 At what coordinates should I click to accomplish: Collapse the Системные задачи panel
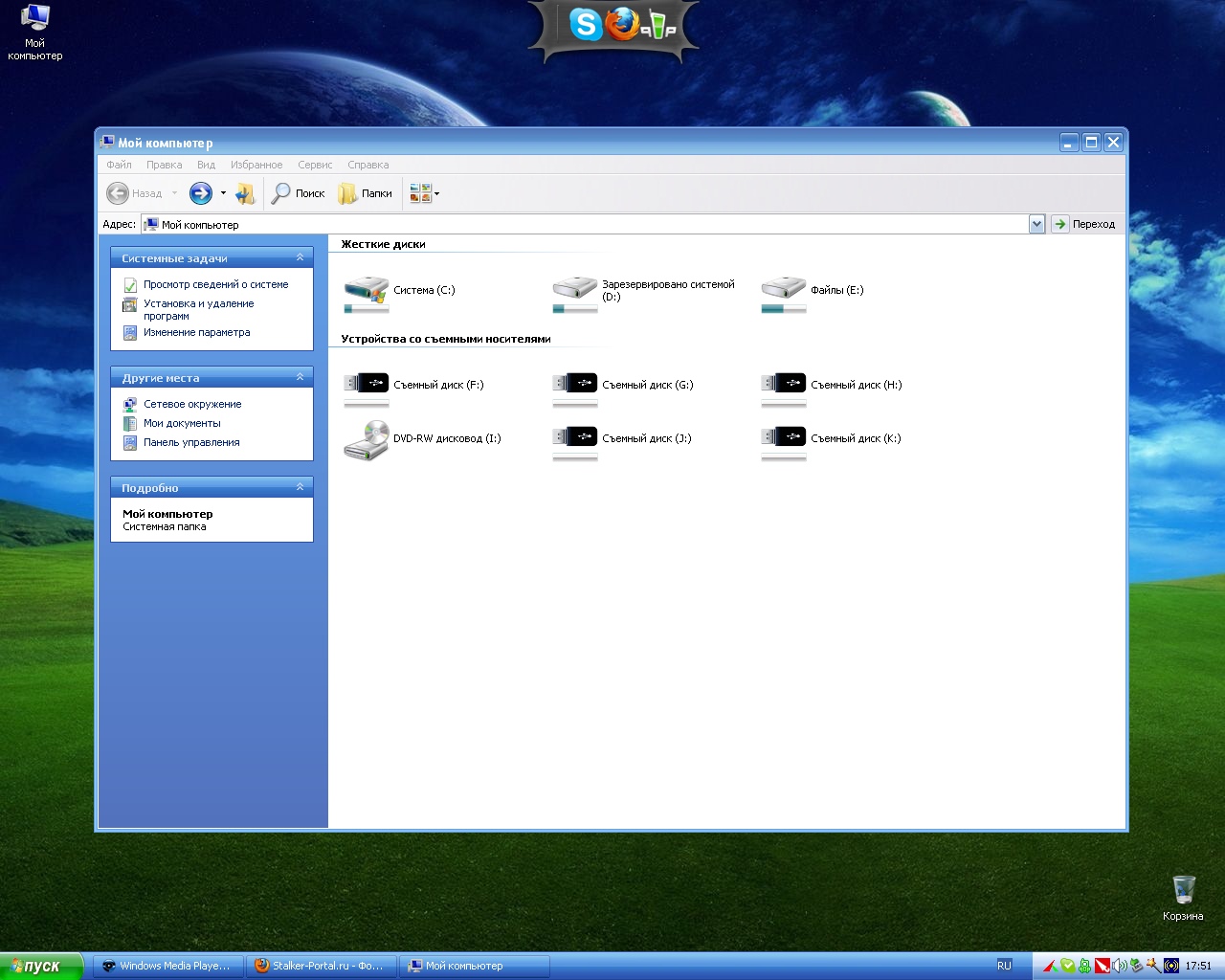[x=300, y=257]
